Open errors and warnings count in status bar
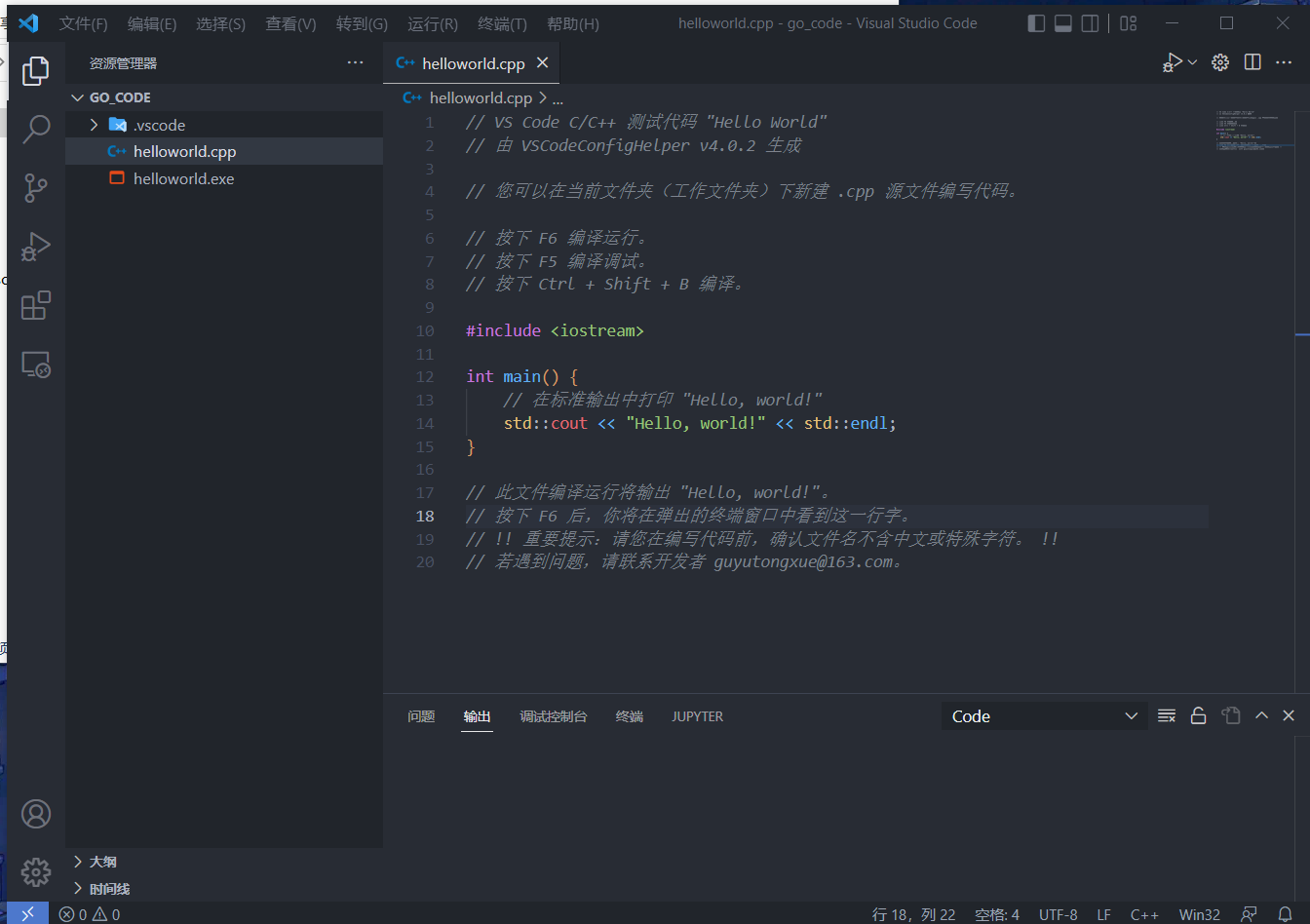This screenshot has width=1310, height=924. 90,914
